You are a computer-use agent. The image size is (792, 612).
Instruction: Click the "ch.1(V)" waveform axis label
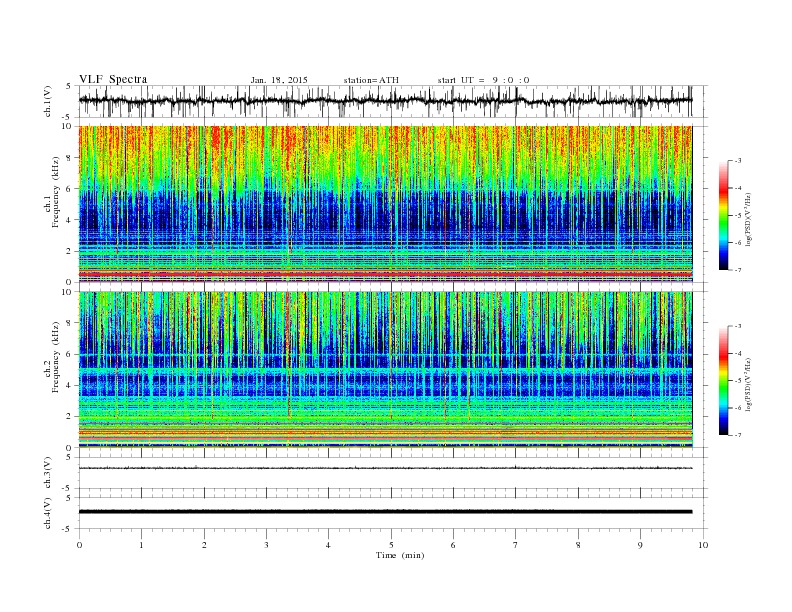pyautogui.click(x=48, y=101)
